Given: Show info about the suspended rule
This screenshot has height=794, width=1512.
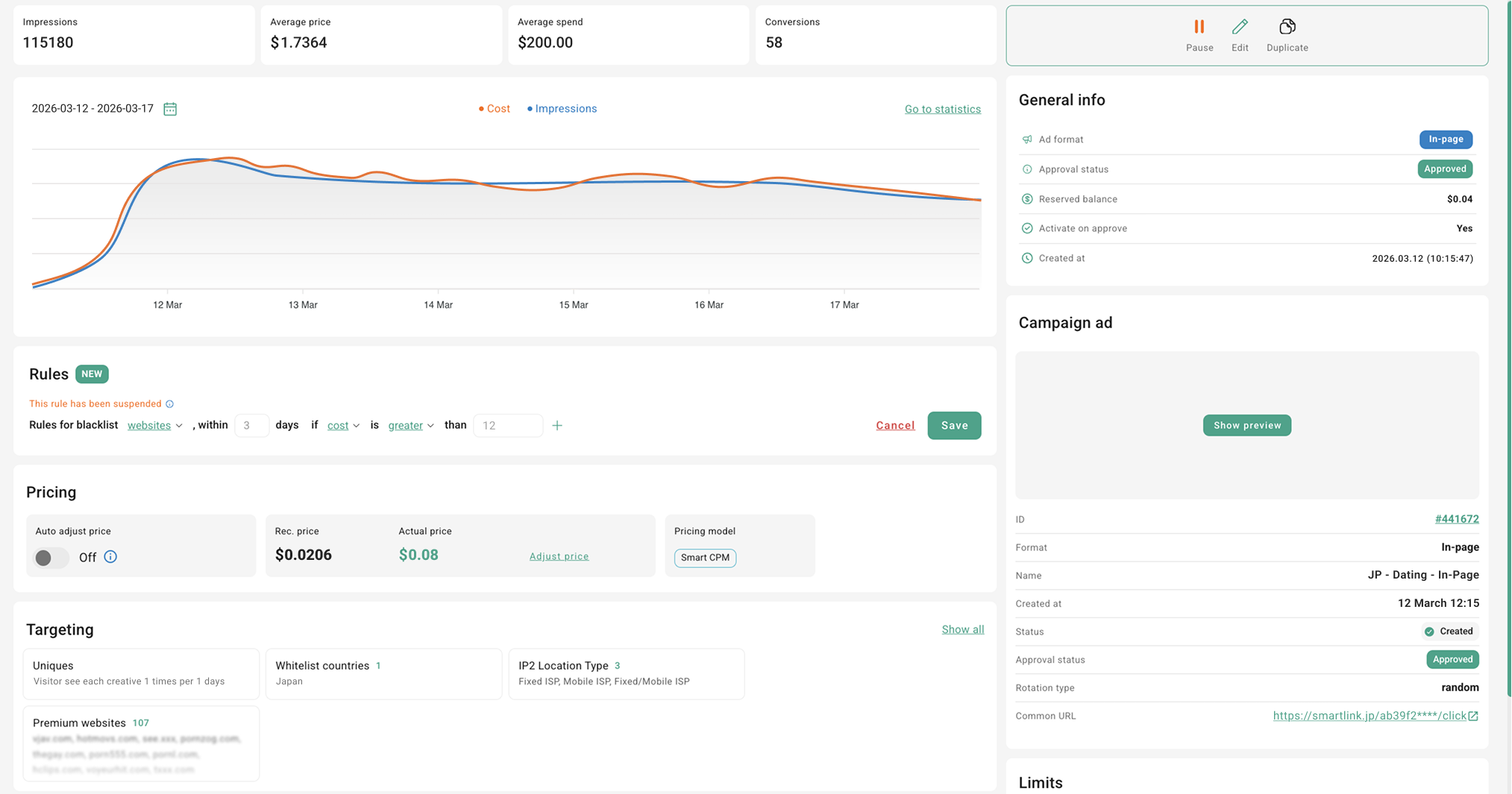Looking at the screenshot, I should tap(170, 404).
